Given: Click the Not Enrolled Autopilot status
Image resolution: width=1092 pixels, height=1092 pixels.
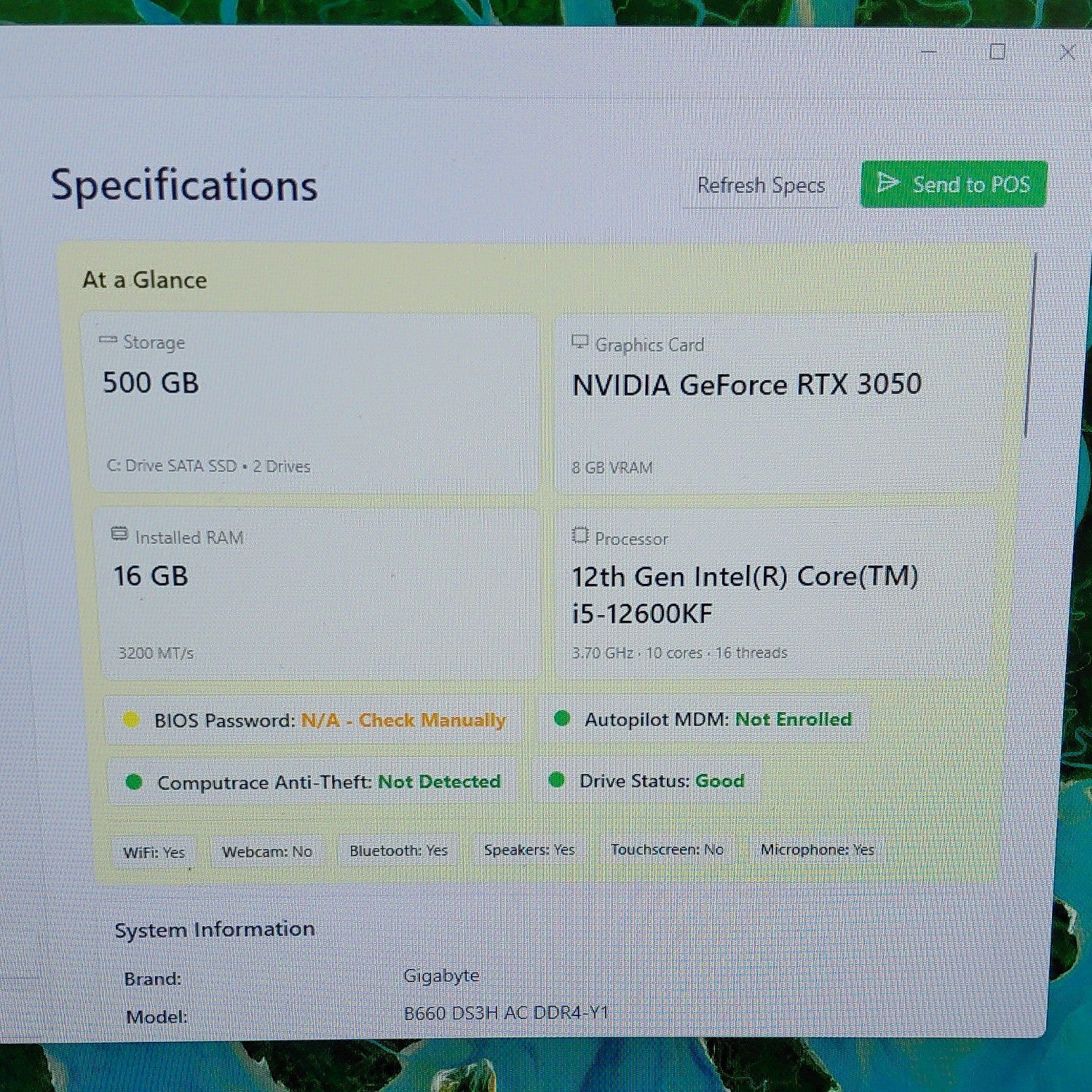Looking at the screenshot, I should [794, 719].
